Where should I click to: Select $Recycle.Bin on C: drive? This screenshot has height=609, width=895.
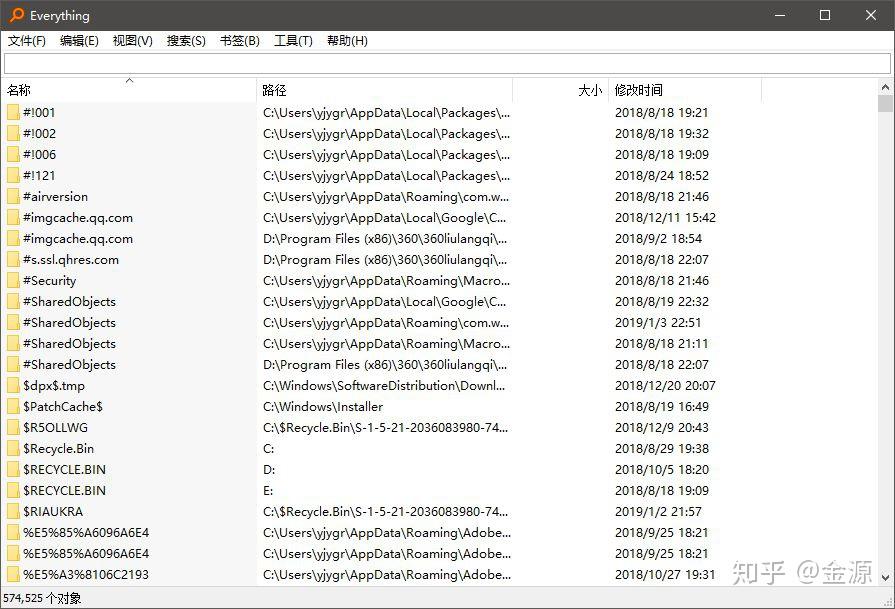pyautogui.click(x=58, y=449)
